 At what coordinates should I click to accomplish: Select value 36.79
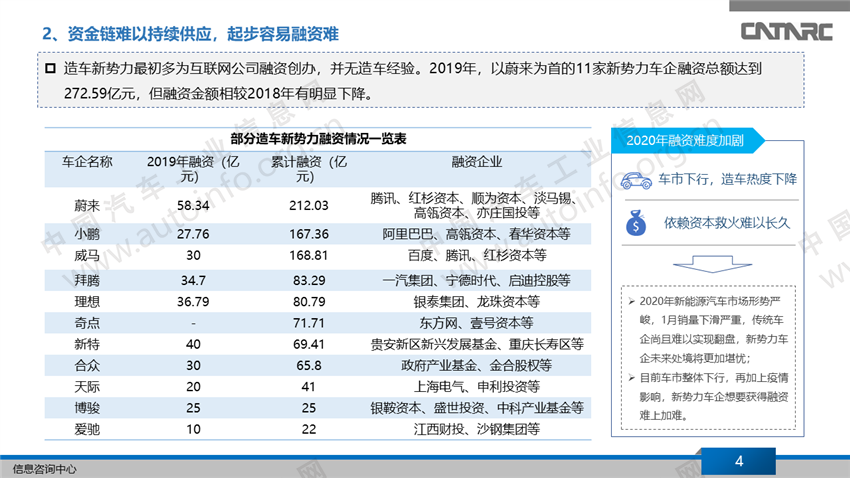[x=193, y=302]
